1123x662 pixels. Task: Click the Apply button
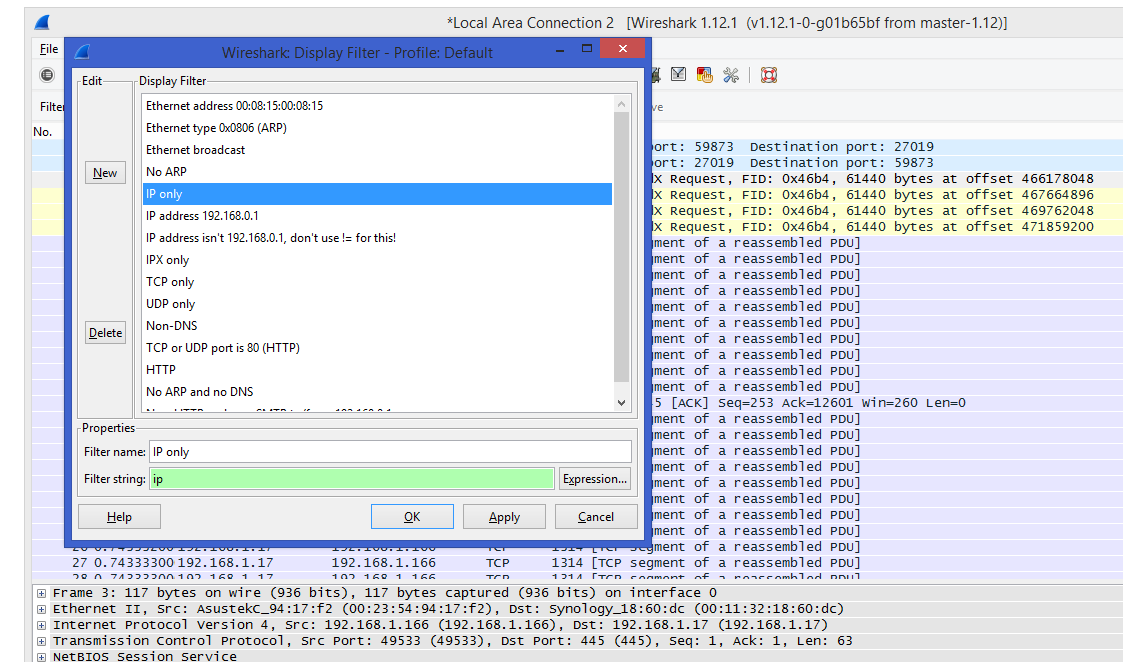504,517
